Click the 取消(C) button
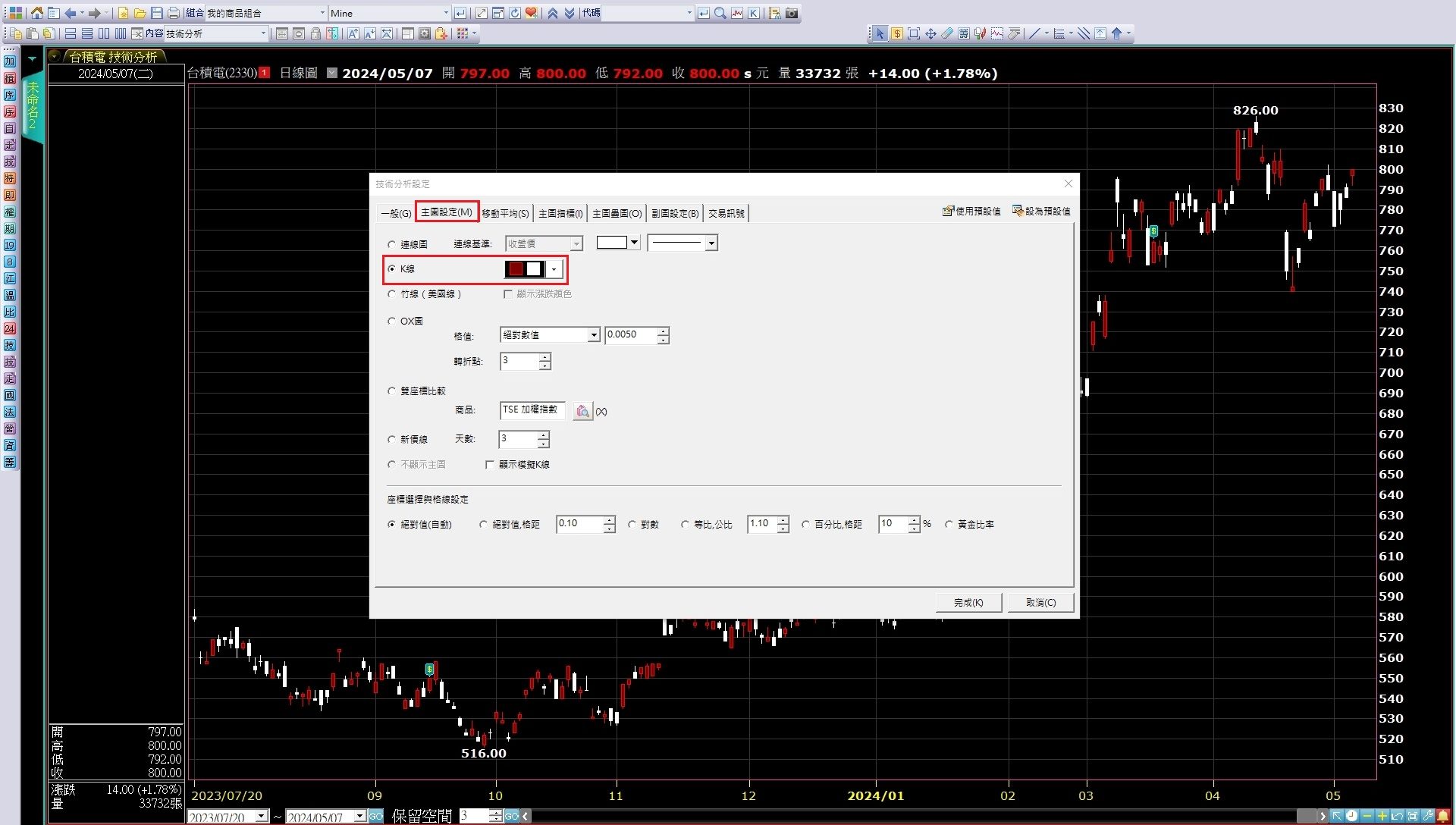 pos(1040,603)
